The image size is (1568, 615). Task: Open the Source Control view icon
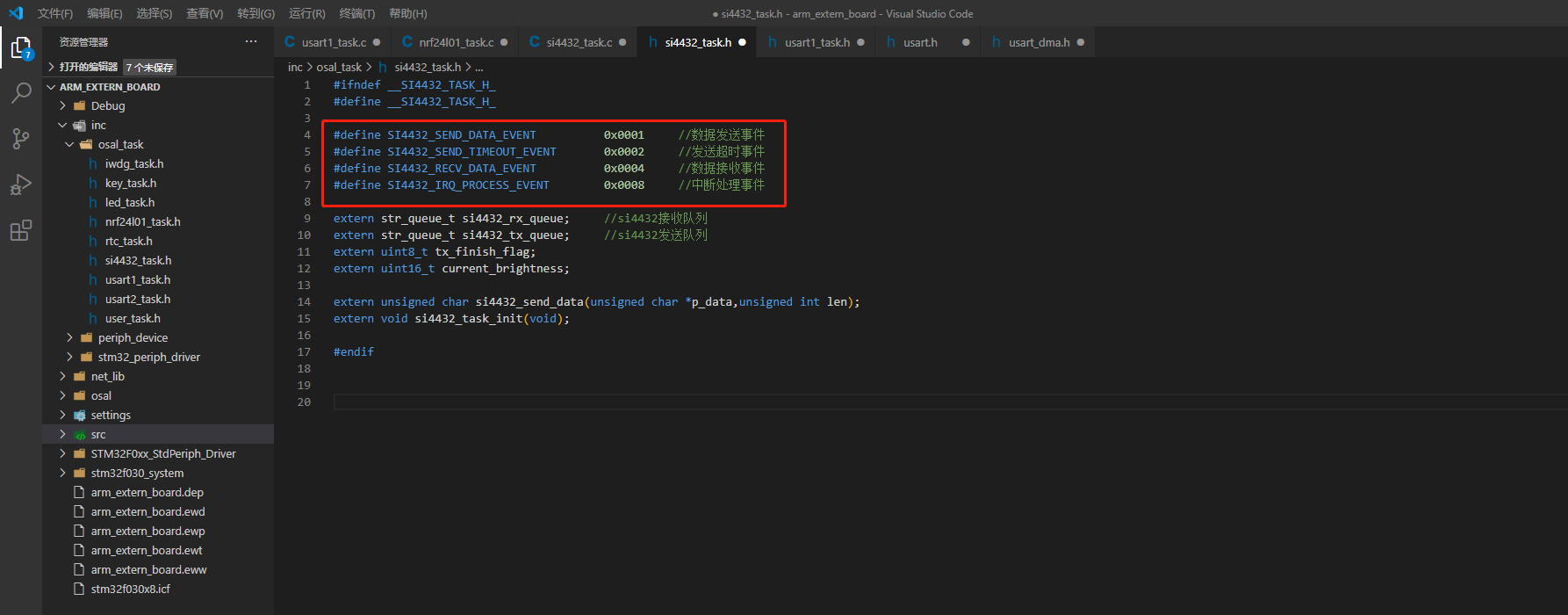21,139
